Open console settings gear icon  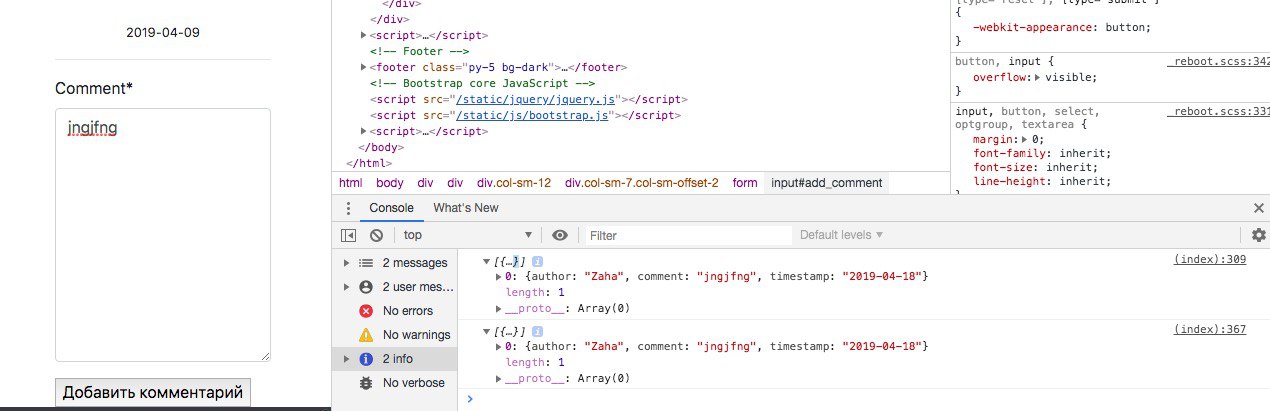pyautogui.click(x=1258, y=235)
